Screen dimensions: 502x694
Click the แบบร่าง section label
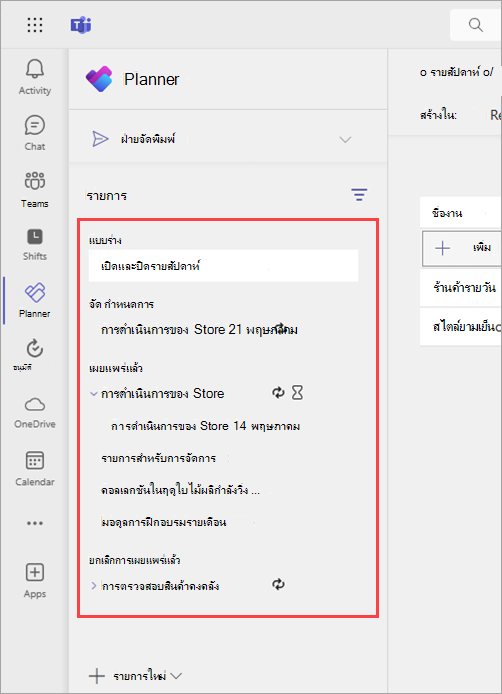(x=105, y=240)
